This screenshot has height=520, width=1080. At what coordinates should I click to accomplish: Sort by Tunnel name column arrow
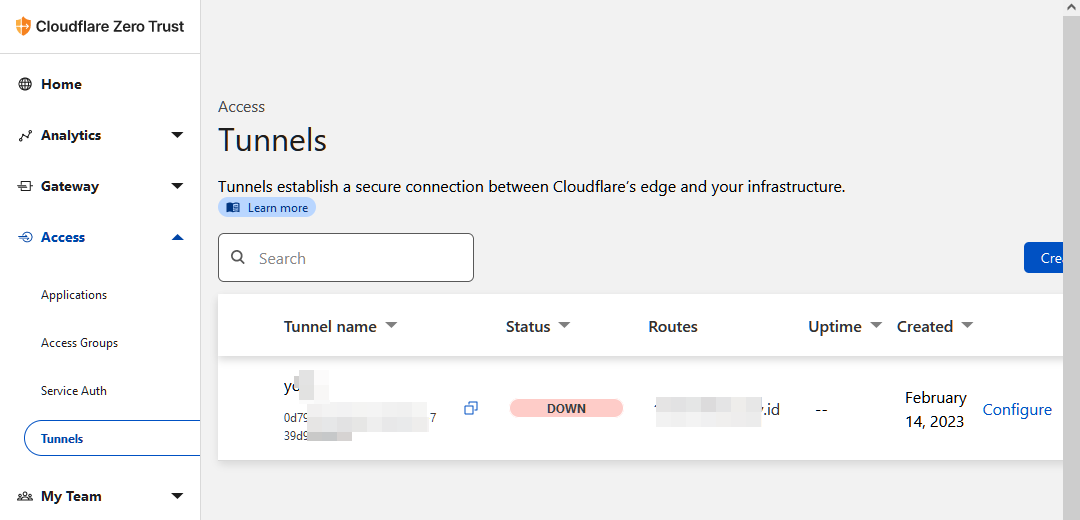[391, 327]
